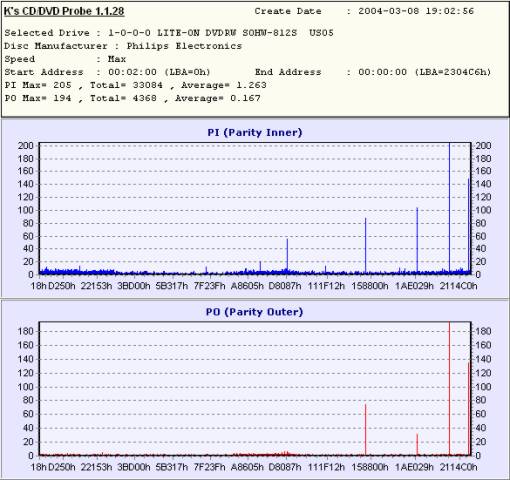
Task: Click the 7F23Fh label under the PI chart
Action: point(210,286)
